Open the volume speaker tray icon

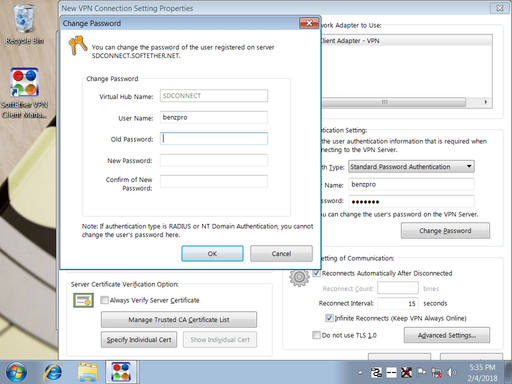tap(451, 373)
